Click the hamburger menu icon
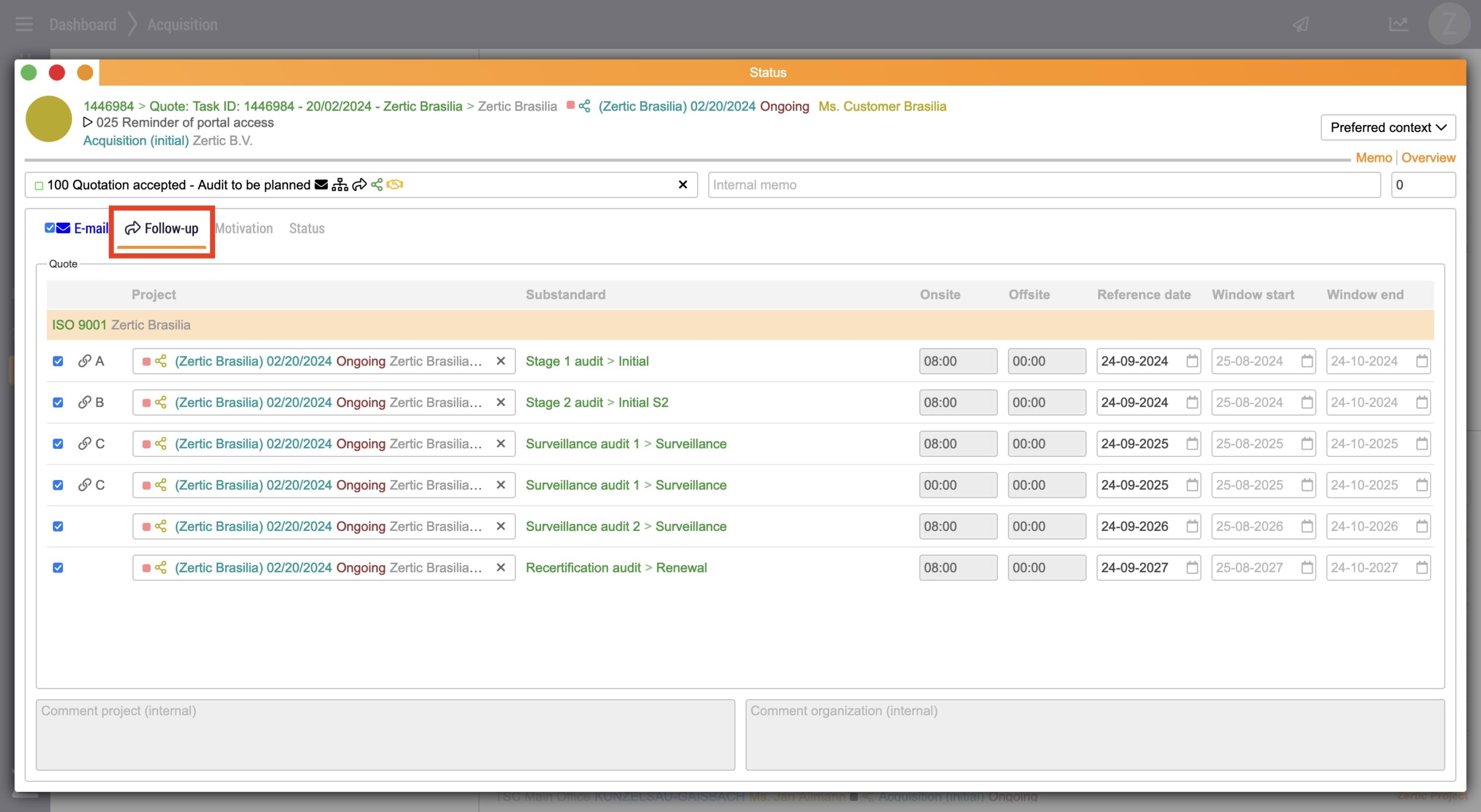Image resolution: width=1481 pixels, height=812 pixels. pos(24,24)
